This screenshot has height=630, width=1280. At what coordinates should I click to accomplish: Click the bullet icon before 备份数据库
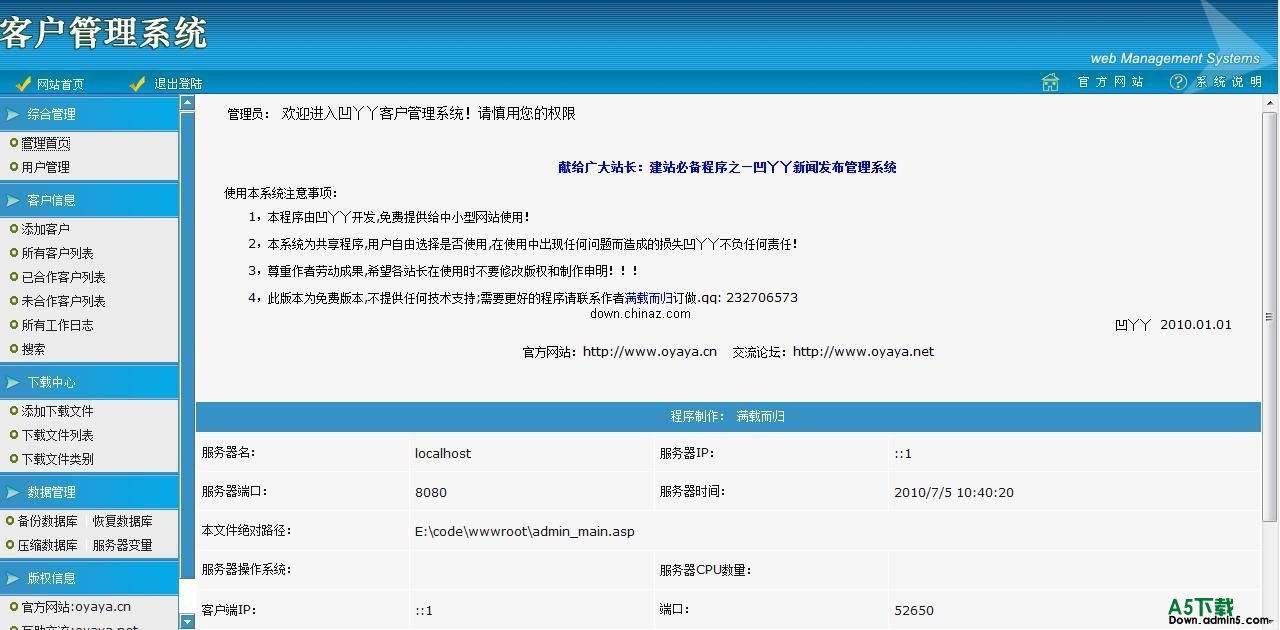[10, 521]
